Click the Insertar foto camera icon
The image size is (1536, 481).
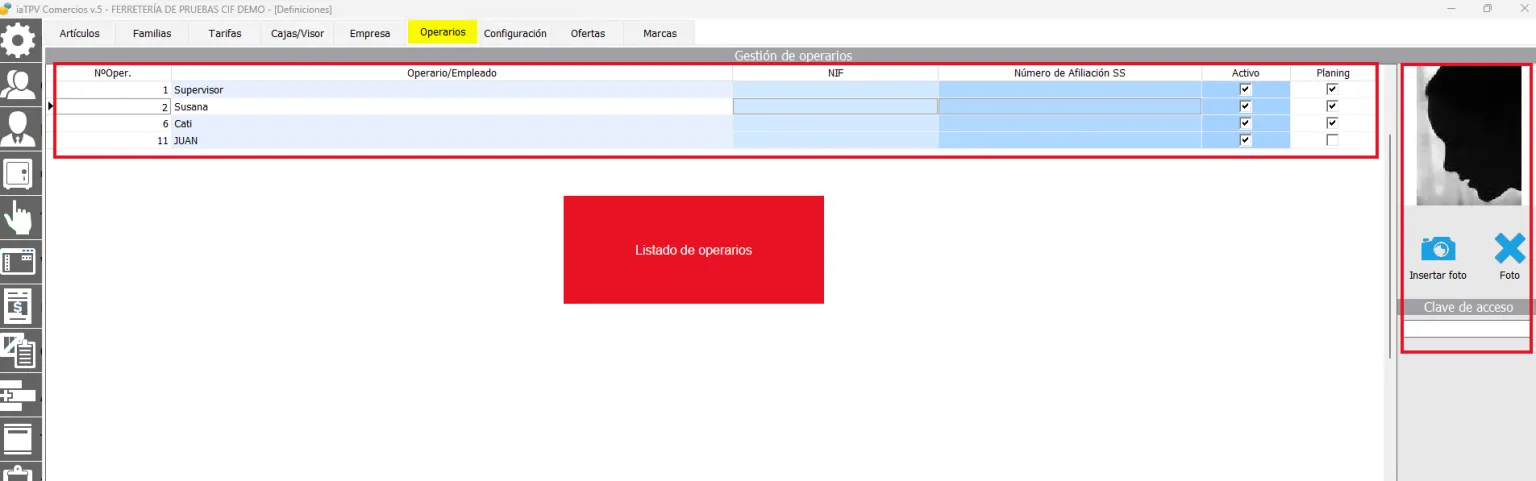[1438, 248]
